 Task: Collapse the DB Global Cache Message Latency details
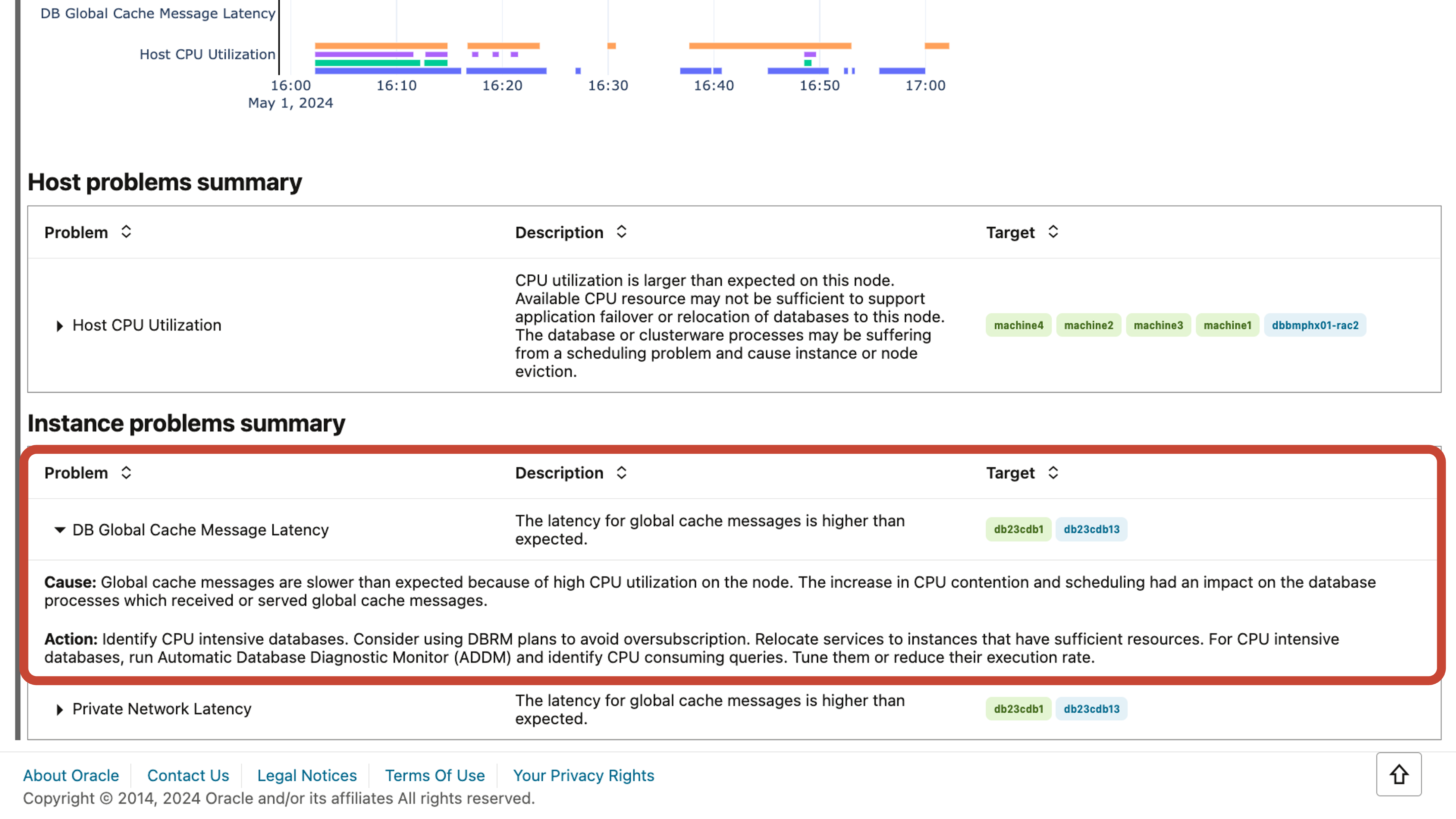tap(60, 529)
